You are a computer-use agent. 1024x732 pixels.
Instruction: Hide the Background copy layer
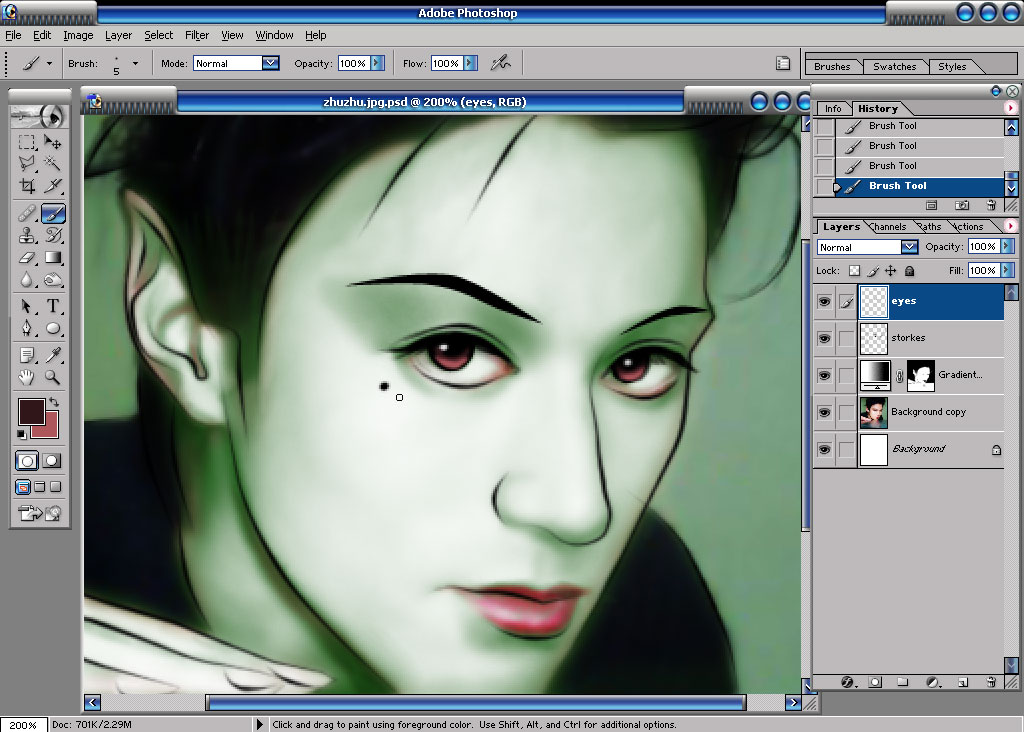(x=825, y=412)
